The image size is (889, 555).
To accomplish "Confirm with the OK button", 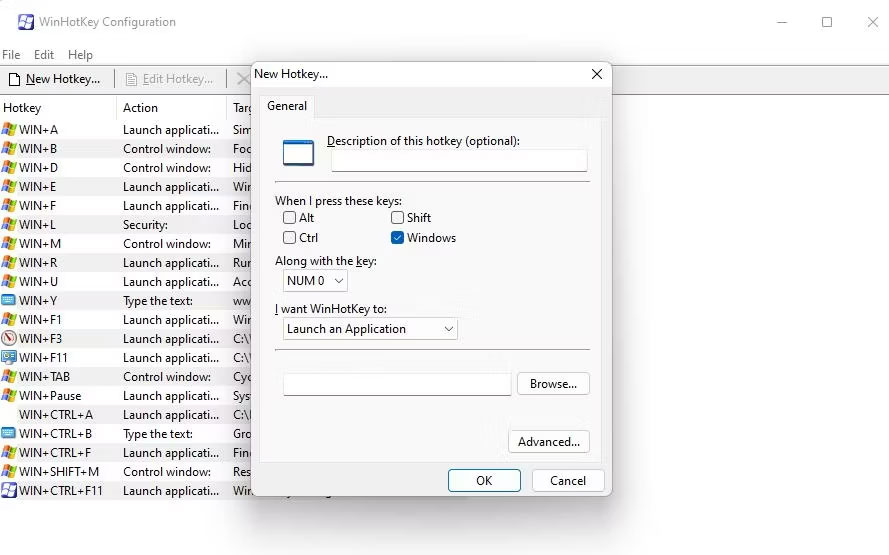I will [484, 481].
